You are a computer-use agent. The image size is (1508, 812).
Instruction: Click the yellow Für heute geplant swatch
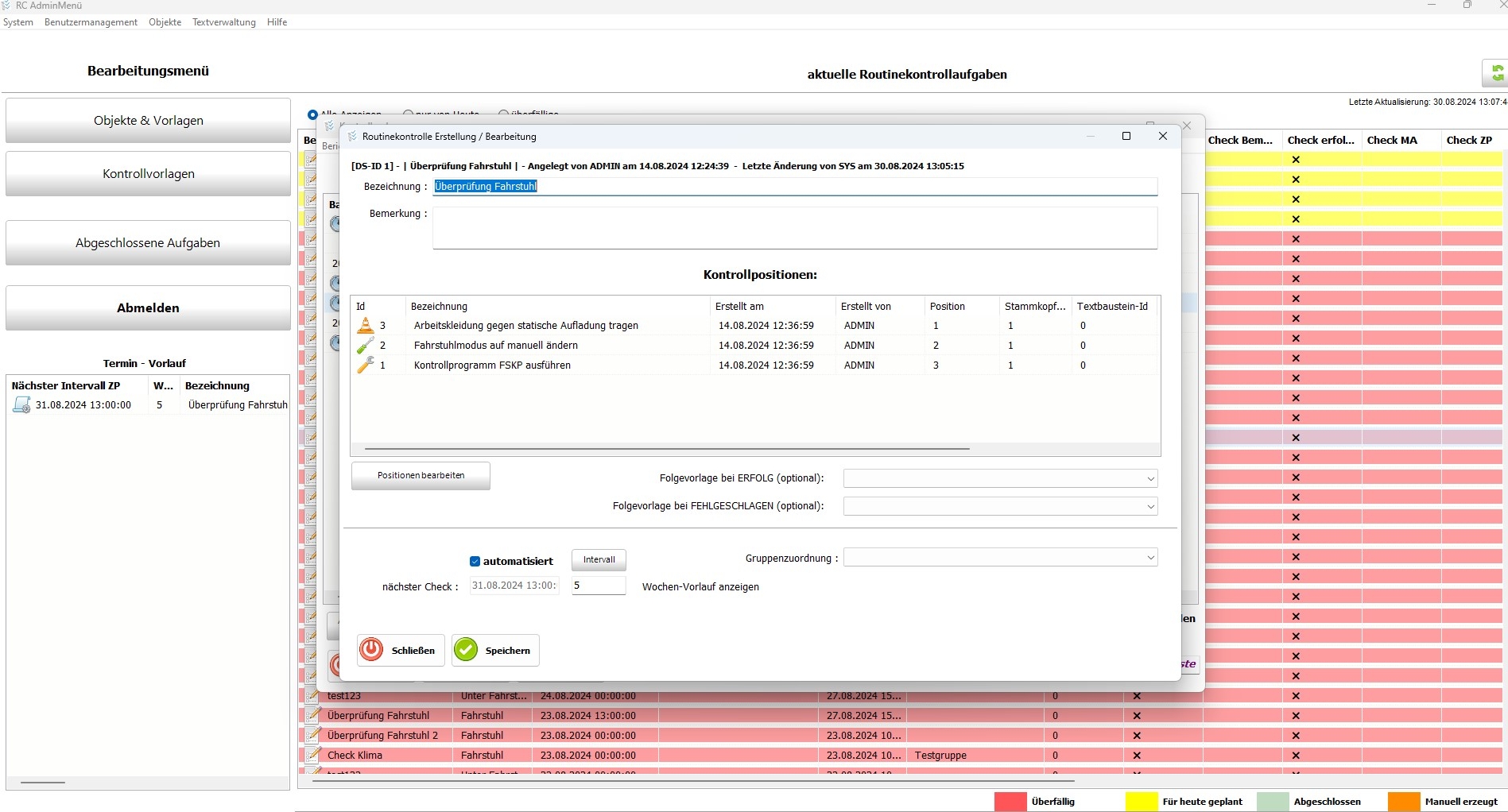[x=1142, y=802]
